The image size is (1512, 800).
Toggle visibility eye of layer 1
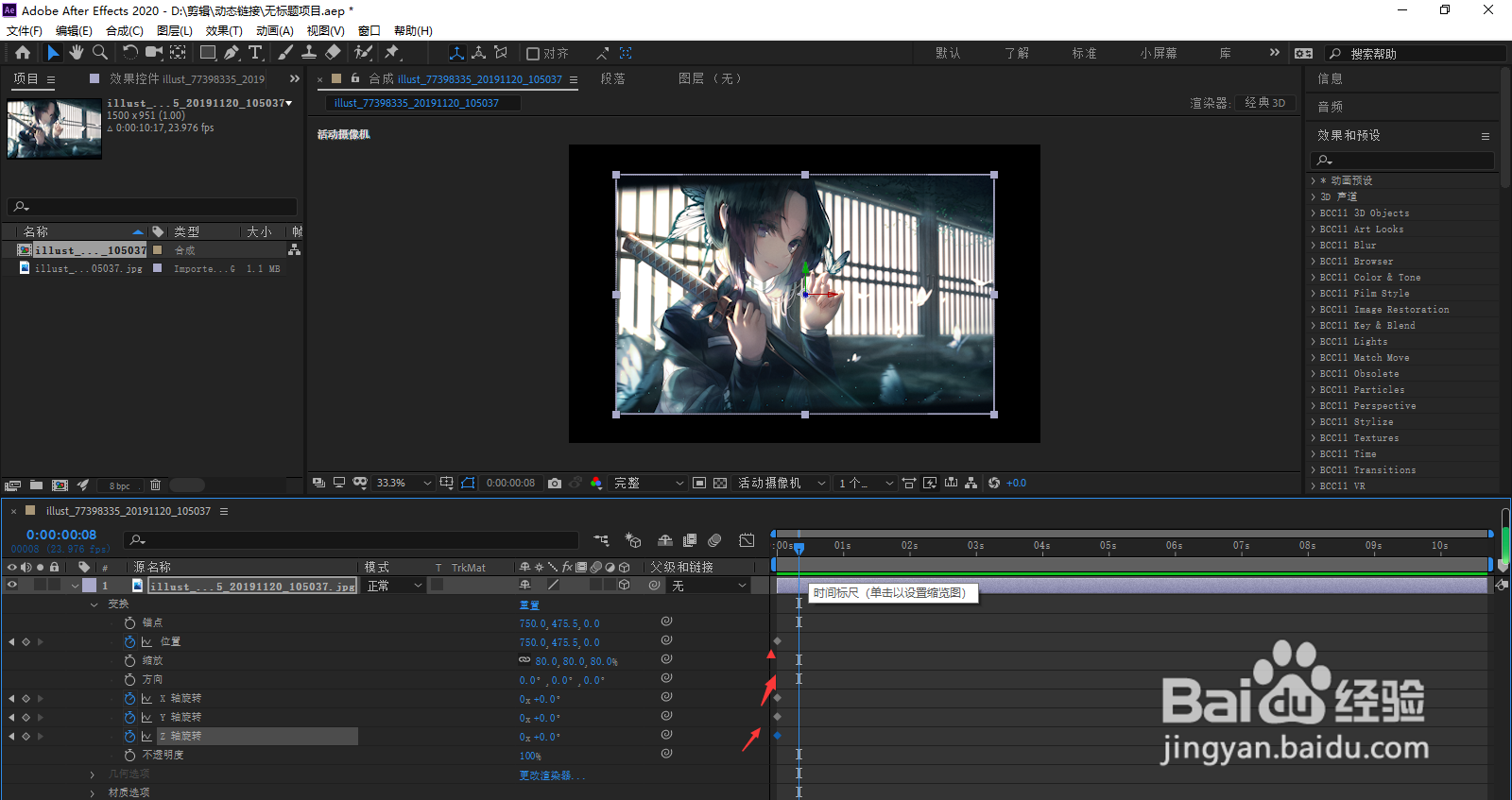[12, 586]
